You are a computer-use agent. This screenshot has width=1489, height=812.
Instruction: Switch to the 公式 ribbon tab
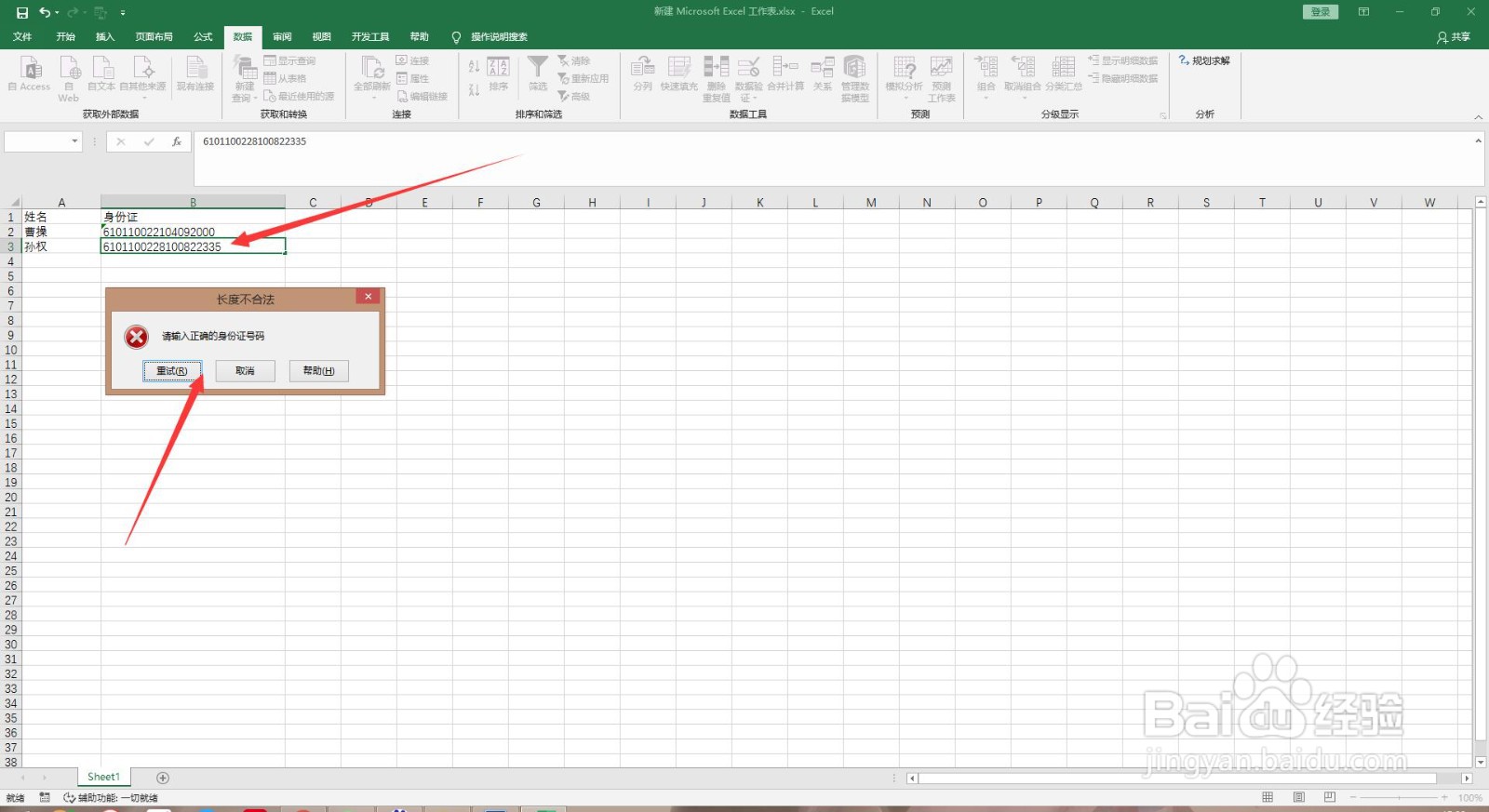click(203, 37)
